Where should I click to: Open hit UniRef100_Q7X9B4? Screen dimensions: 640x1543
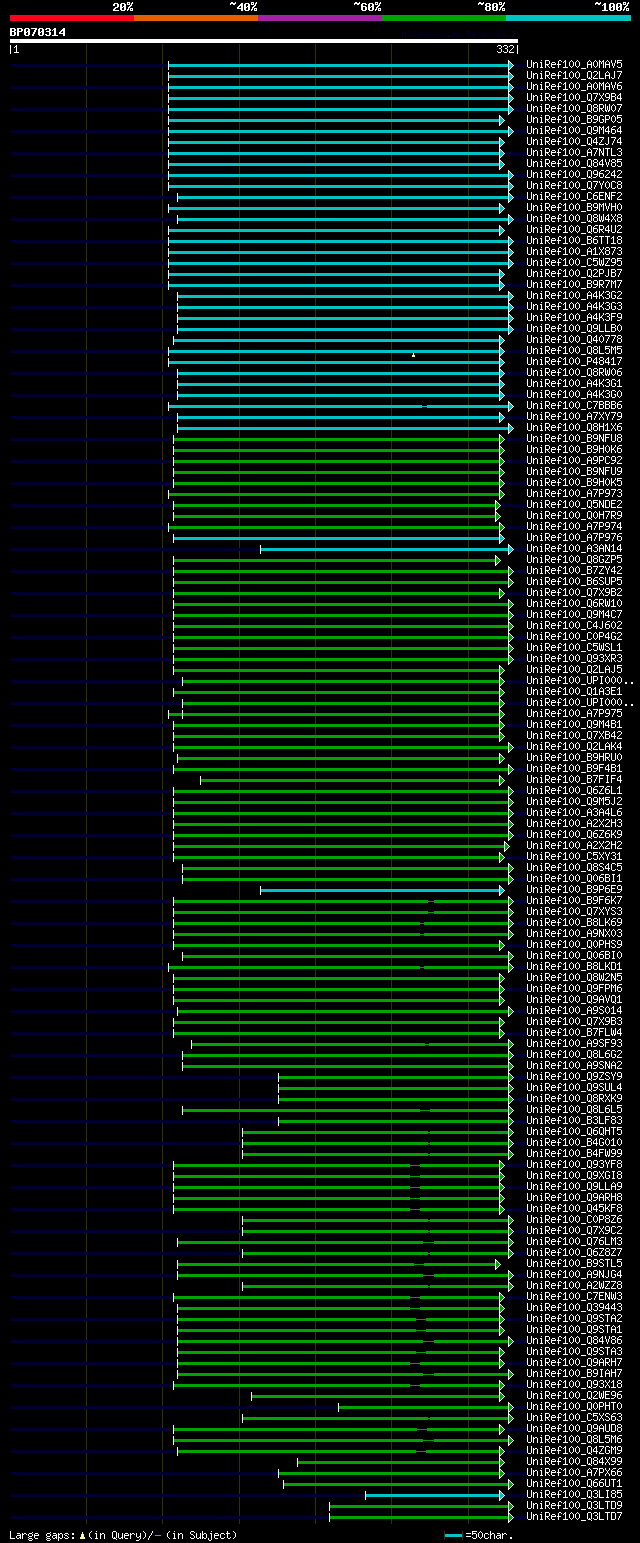tap(574, 97)
